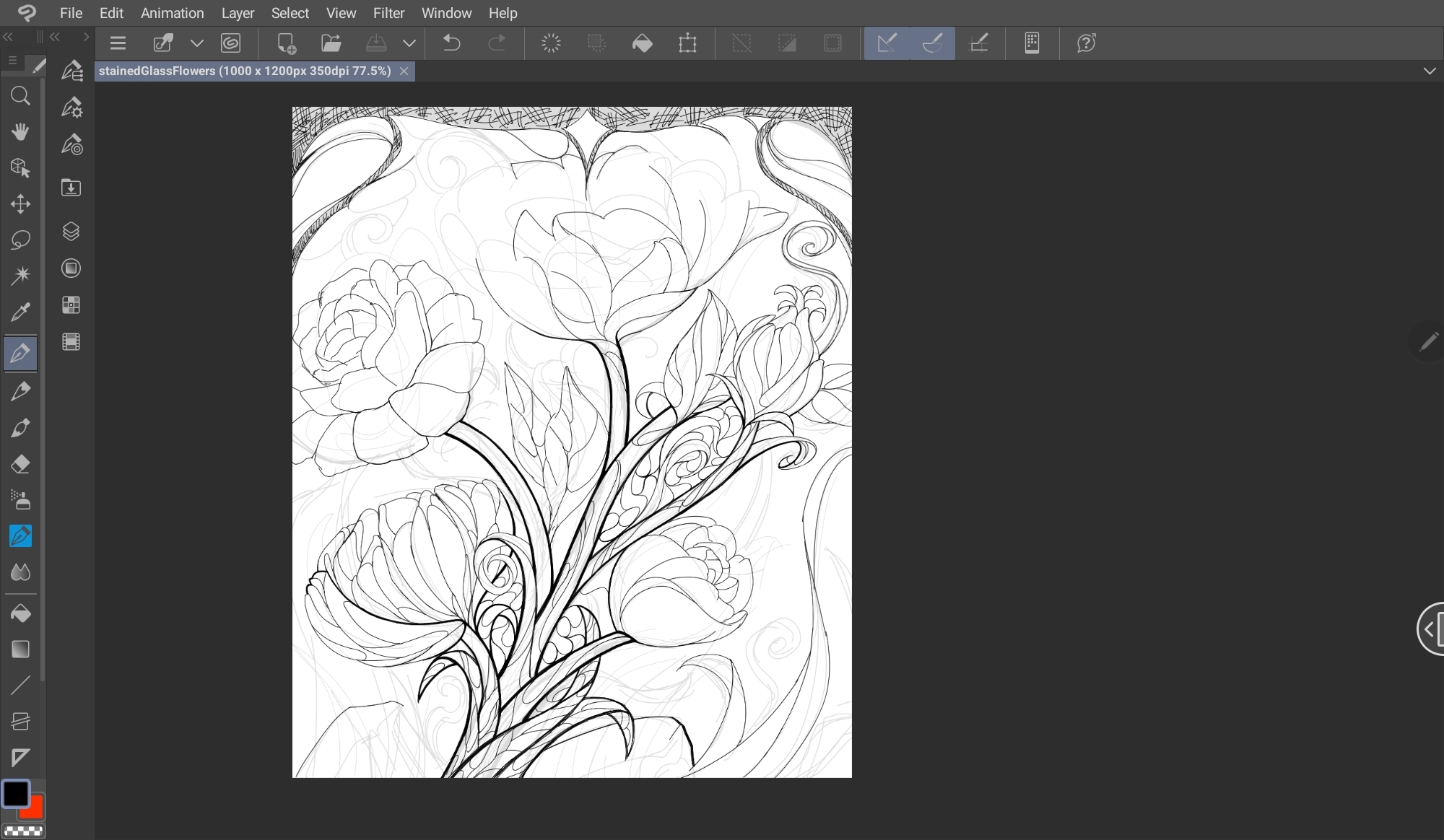Toggle Snap to Grid
Image resolution: width=1444 pixels, height=840 pixels.
[x=978, y=43]
